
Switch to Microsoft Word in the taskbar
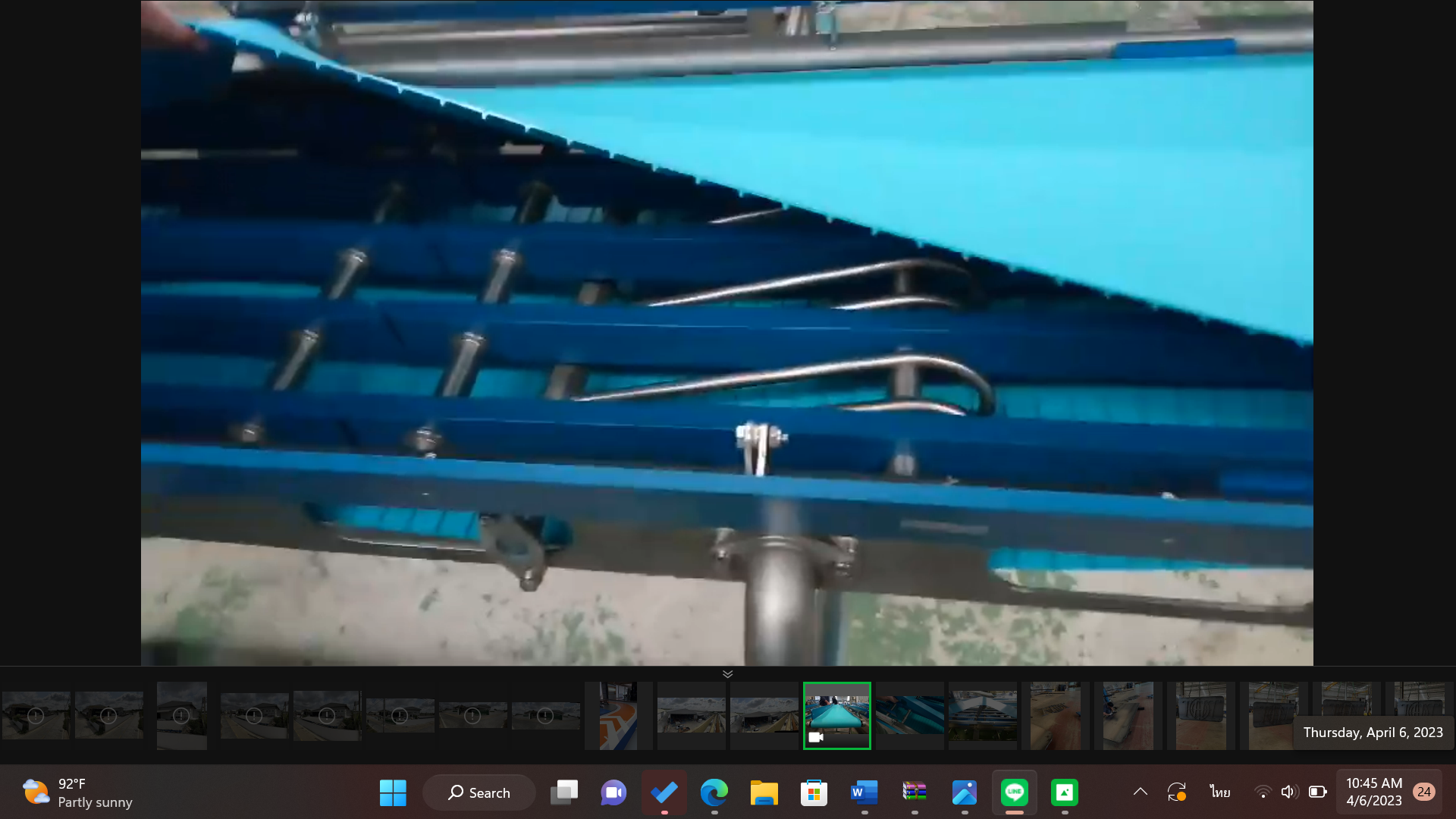864,792
